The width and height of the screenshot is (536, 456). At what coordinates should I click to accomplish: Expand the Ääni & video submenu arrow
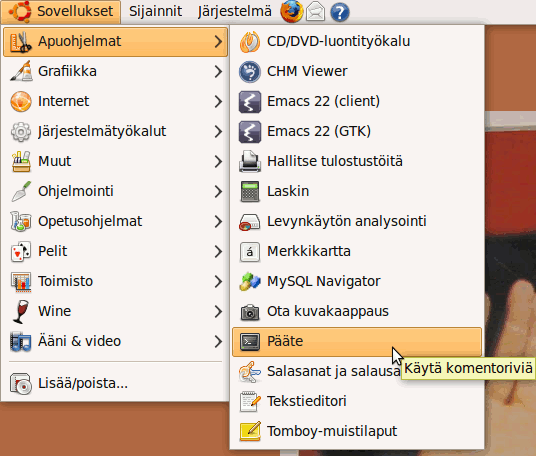pyautogui.click(x=218, y=341)
